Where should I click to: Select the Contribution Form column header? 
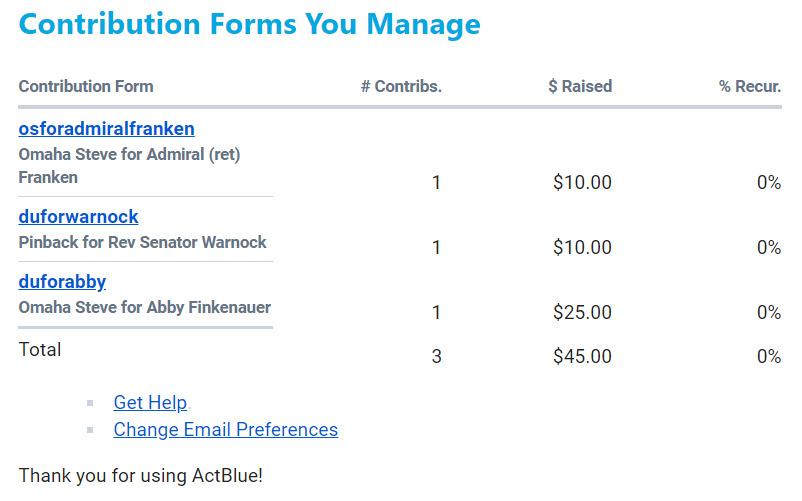[x=86, y=87]
